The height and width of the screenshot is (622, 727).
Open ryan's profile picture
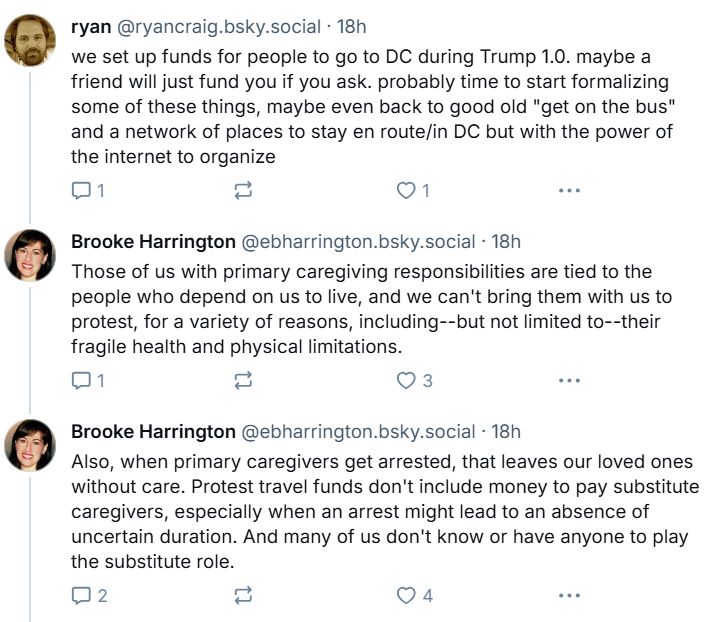coord(30,40)
